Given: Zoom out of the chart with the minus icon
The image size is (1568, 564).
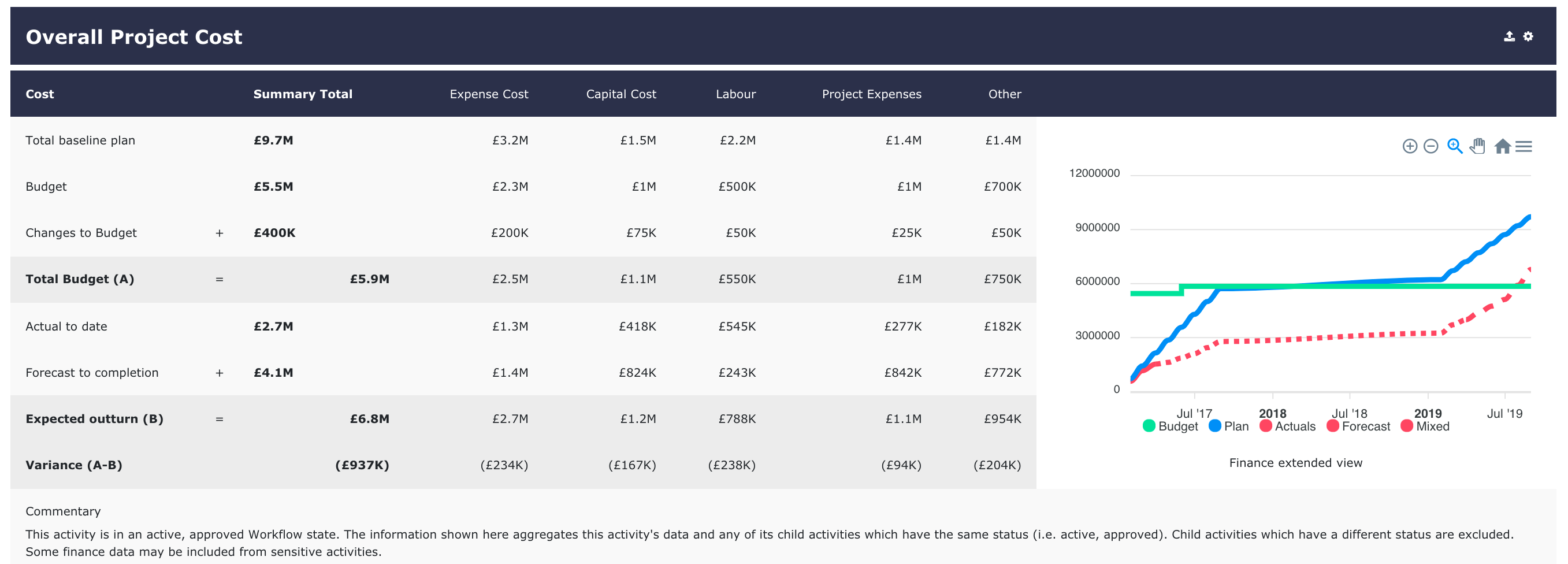Looking at the screenshot, I should click(x=1430, y=146).
